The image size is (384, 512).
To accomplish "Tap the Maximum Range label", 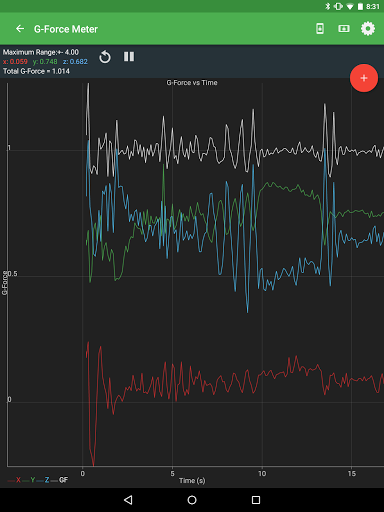I will pos(41,52).
